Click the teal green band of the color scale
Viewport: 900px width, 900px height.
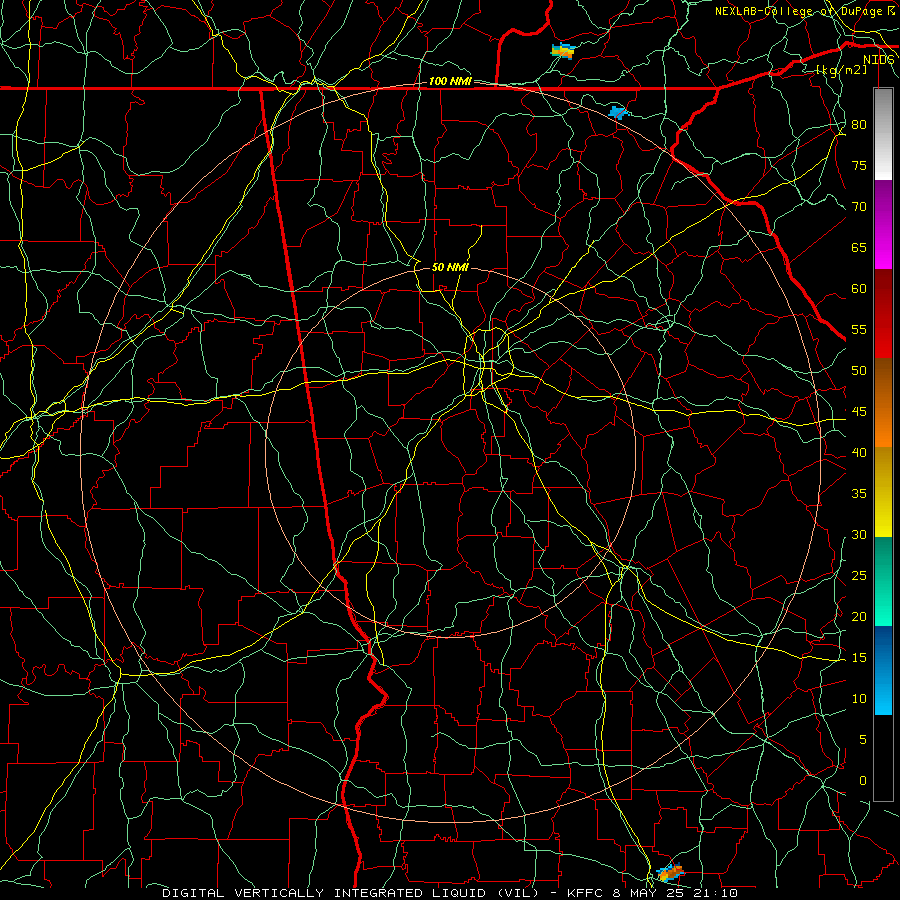coord(883,581)
